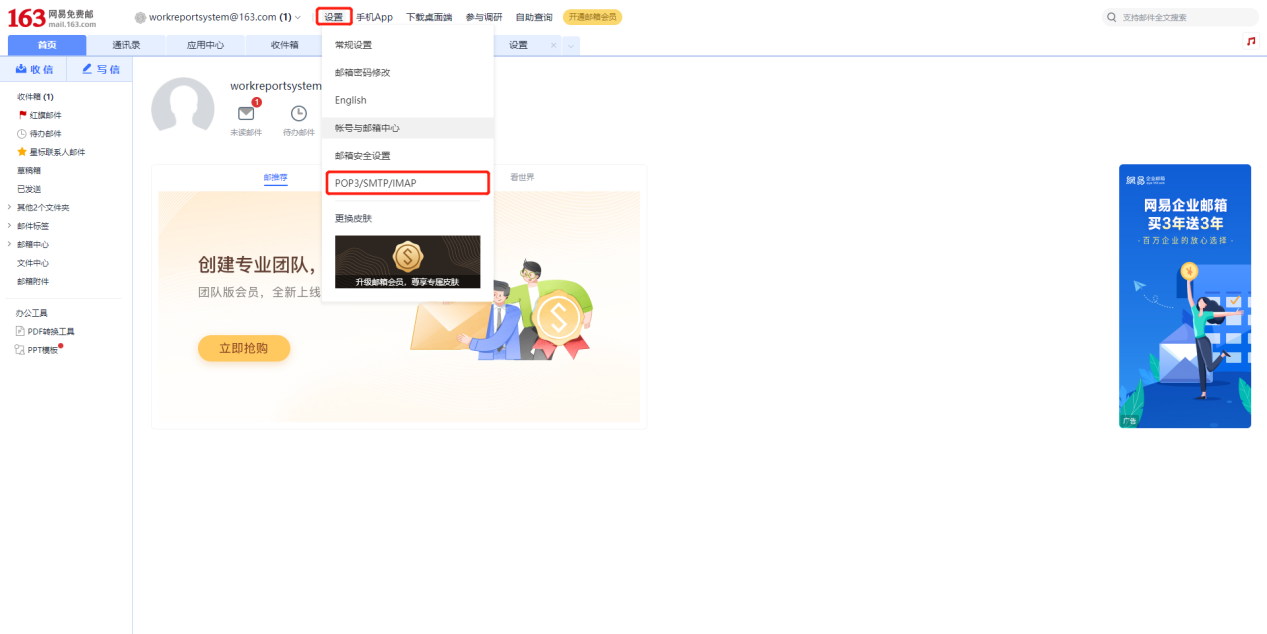Image resolution: width=1267 pixels, height=634 pixels.
Task: Open the 163 mail logo
Action: tap(52, 17)
